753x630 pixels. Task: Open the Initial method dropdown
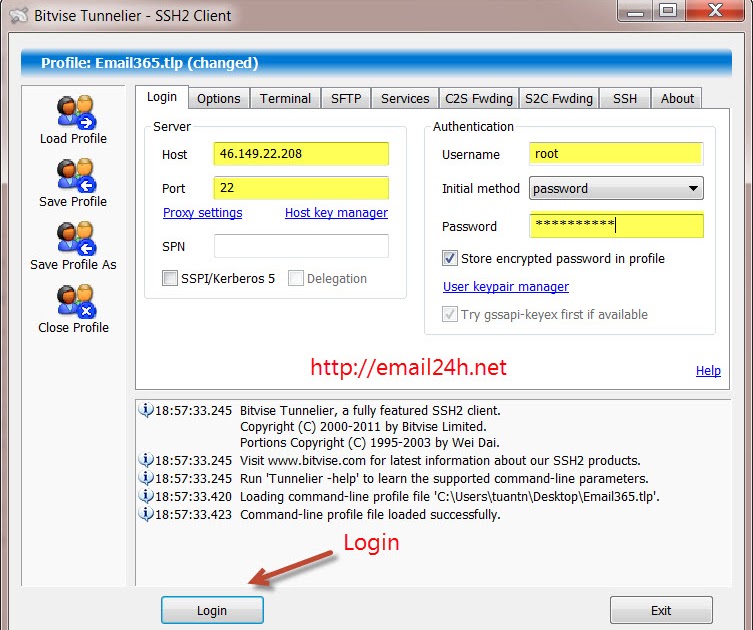(616, 188)
